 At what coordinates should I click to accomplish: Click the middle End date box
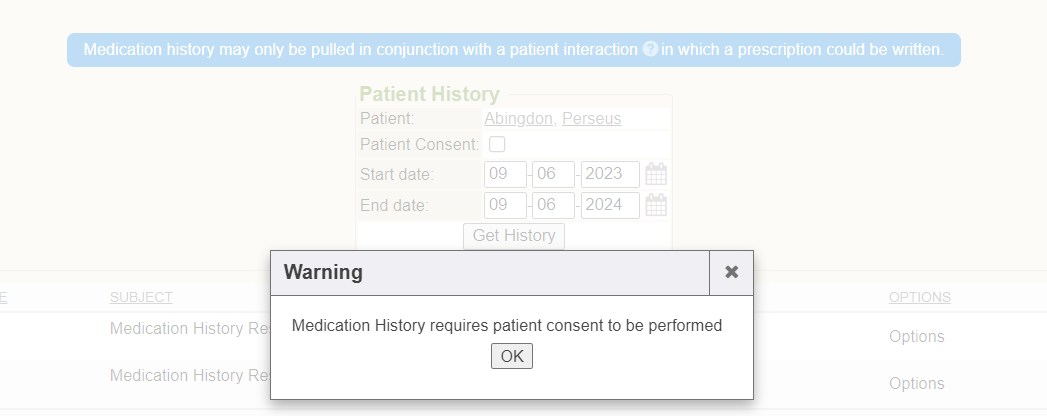point(555,205)
